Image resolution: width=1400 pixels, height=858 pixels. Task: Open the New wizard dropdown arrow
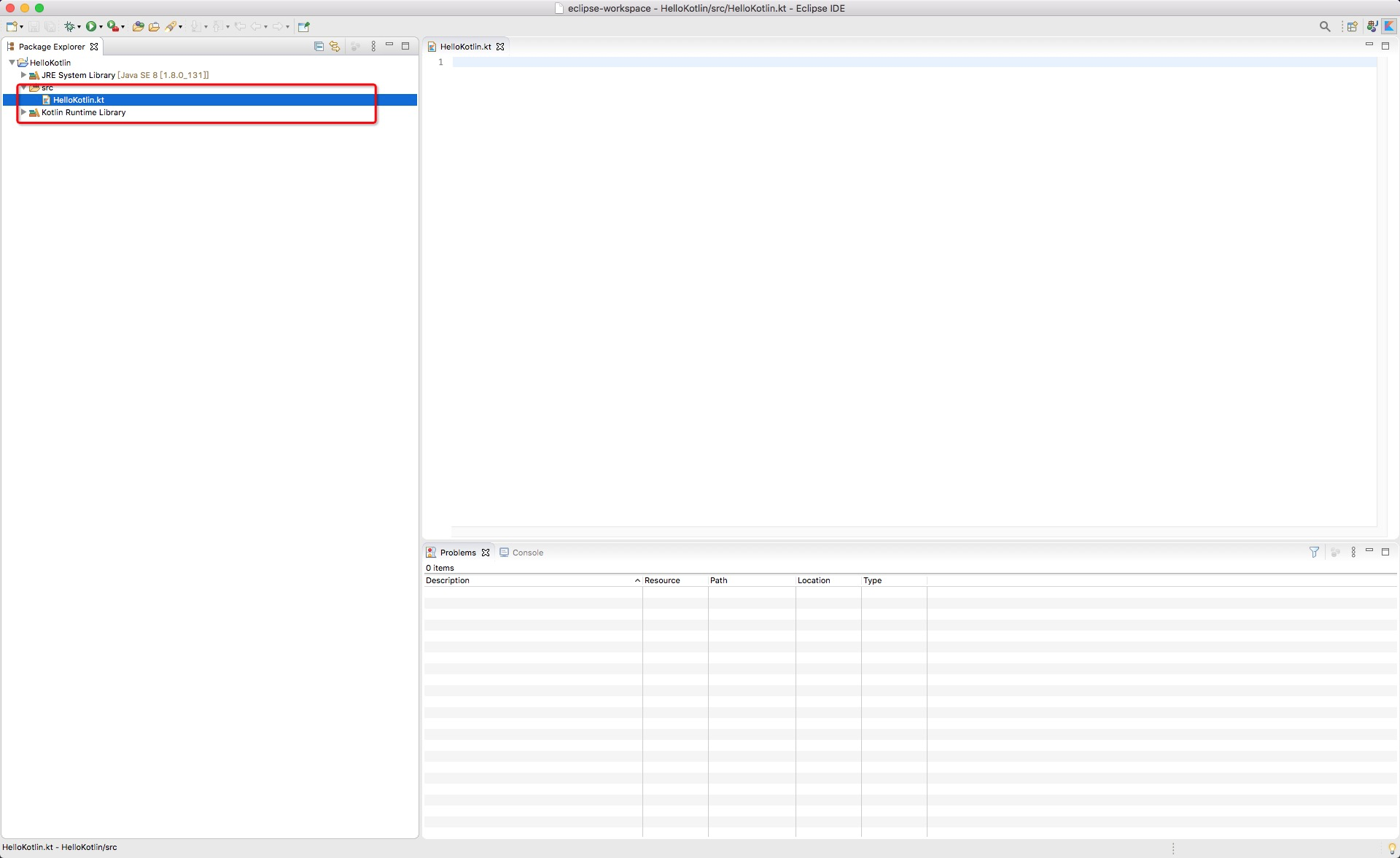pyautogui.click(x=21, y=27)
